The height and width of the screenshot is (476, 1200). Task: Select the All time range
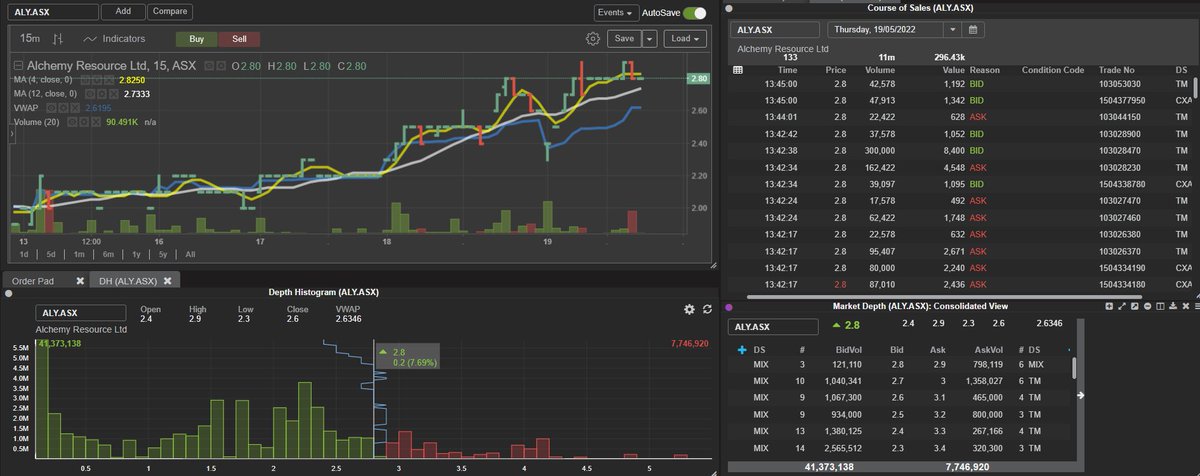[190, 255]
